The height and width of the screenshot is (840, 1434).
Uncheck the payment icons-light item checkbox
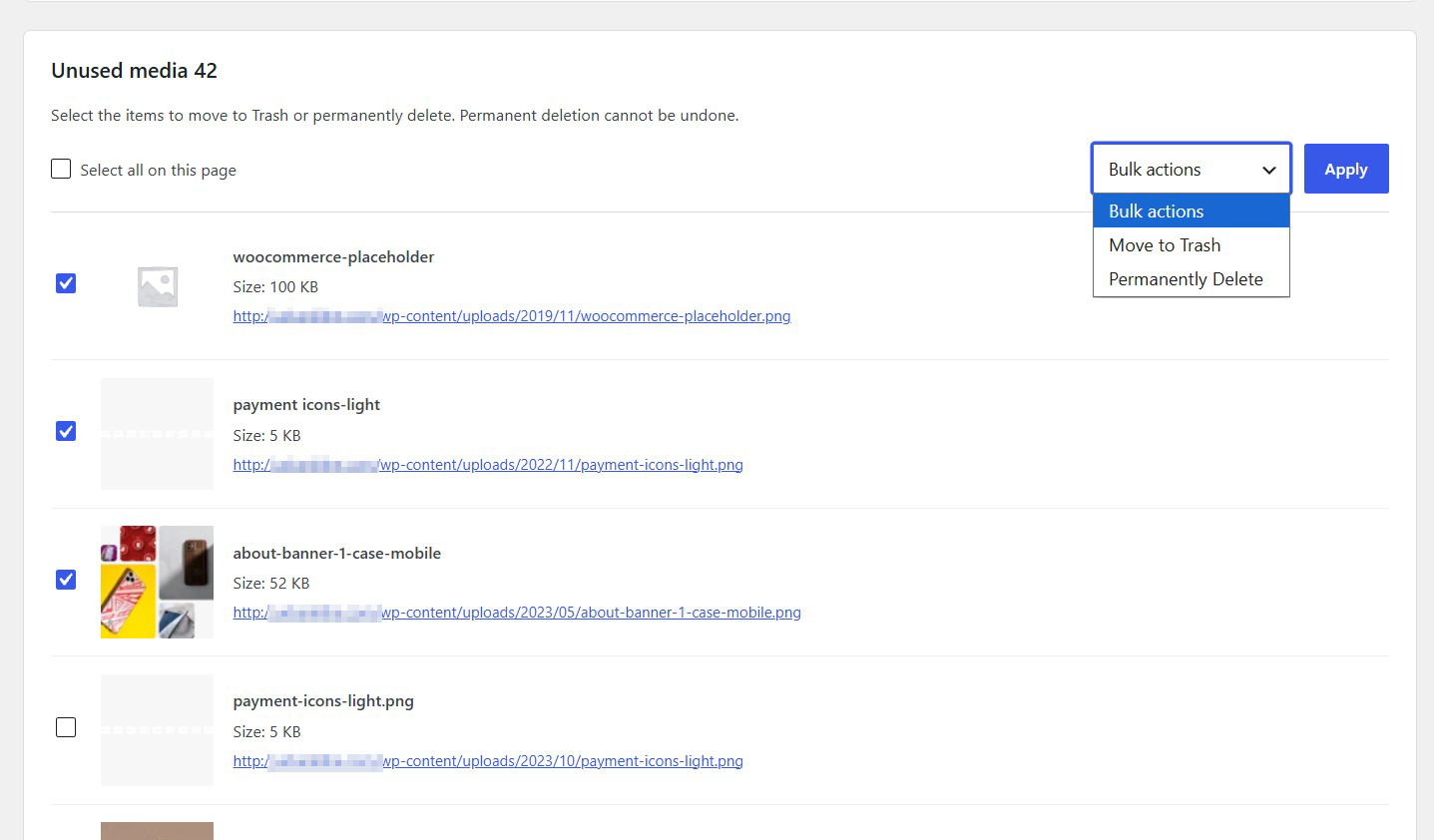pyautogui.click(x=66, y=431)
